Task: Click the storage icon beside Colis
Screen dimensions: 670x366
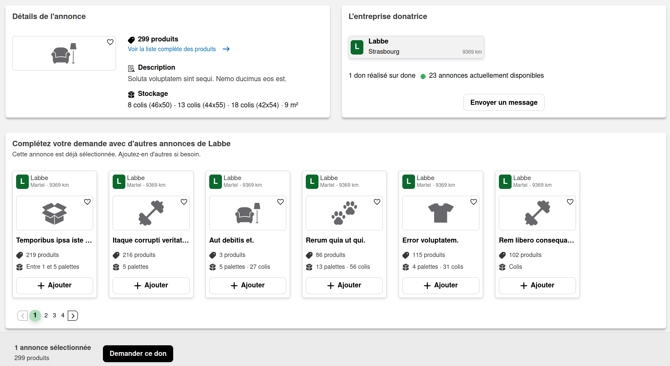Action: (x=502, y=267)
